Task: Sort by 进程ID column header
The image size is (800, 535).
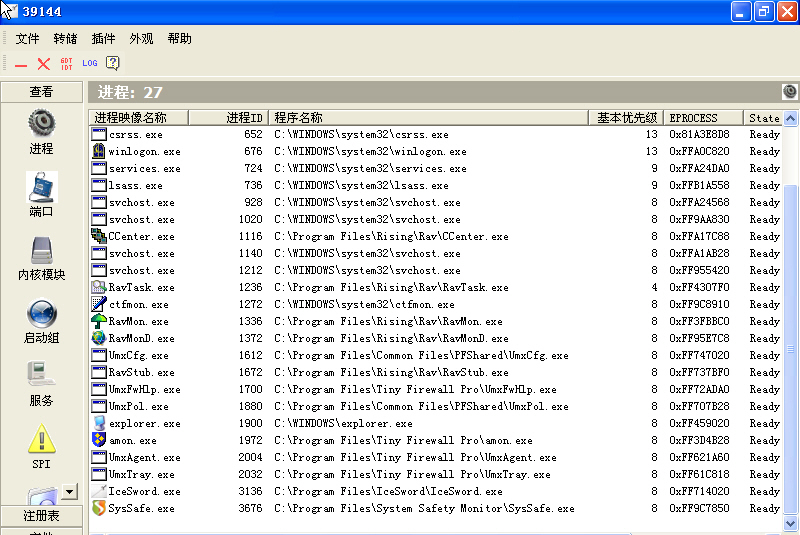Action: click(229, 118)
